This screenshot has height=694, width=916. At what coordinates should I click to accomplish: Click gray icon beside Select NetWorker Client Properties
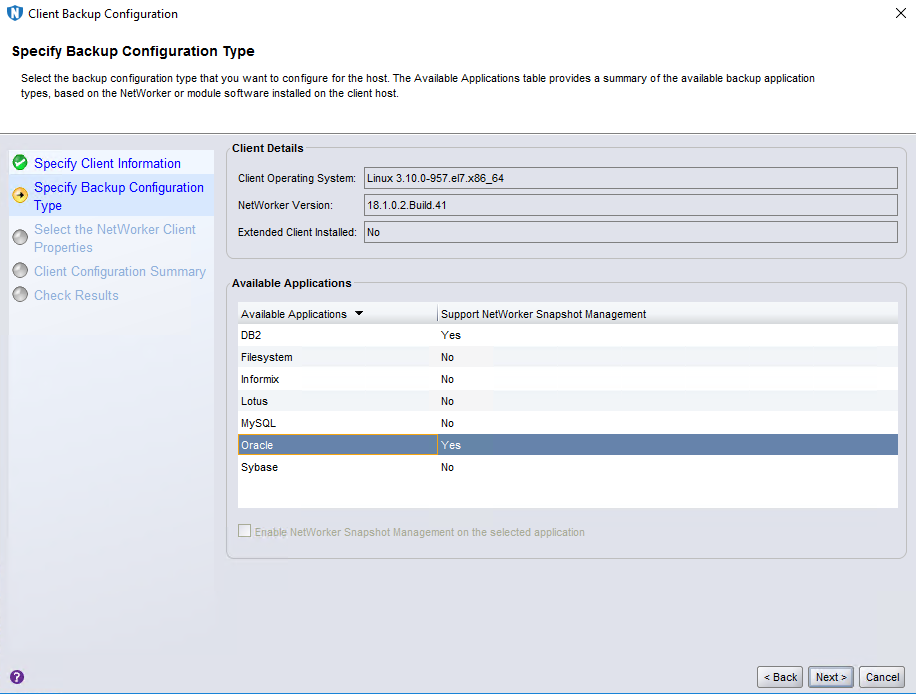tap(20, 238)
